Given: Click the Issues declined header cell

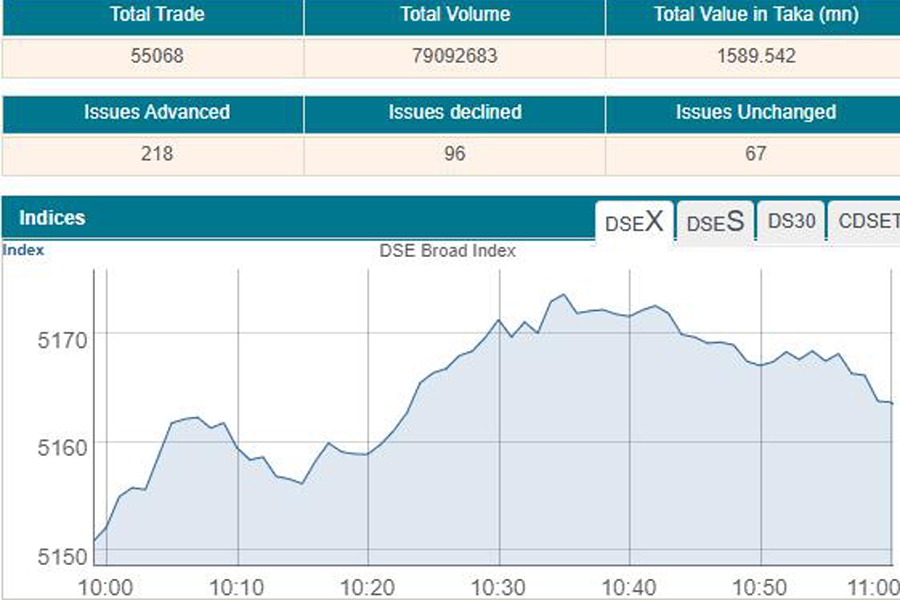Looking at the screenshot, I should [455, 113].
